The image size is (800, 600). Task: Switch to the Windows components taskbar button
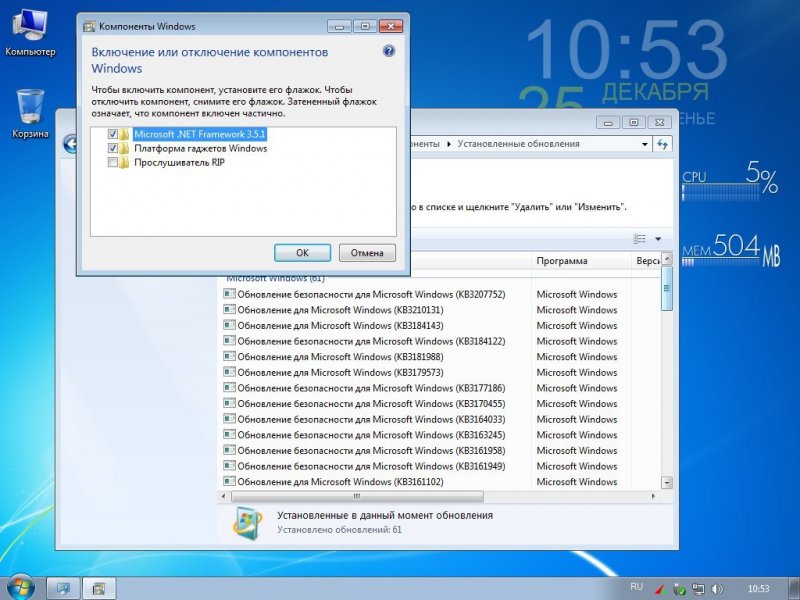pos(99,589)
